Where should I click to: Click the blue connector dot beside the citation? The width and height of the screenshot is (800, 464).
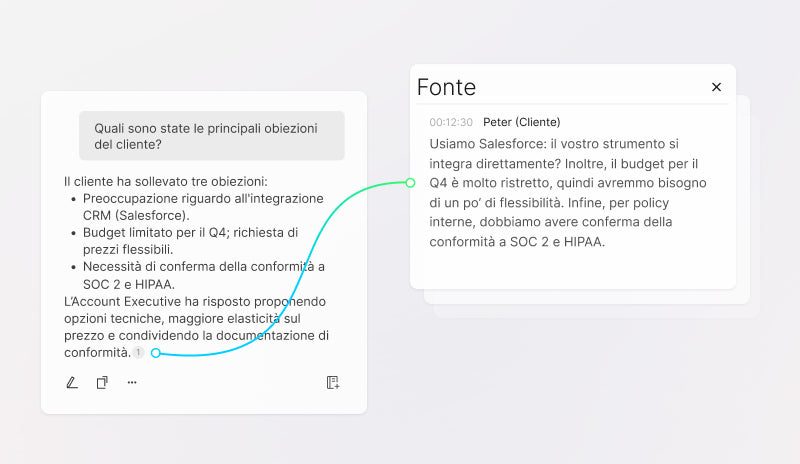(x=156, y=353)
